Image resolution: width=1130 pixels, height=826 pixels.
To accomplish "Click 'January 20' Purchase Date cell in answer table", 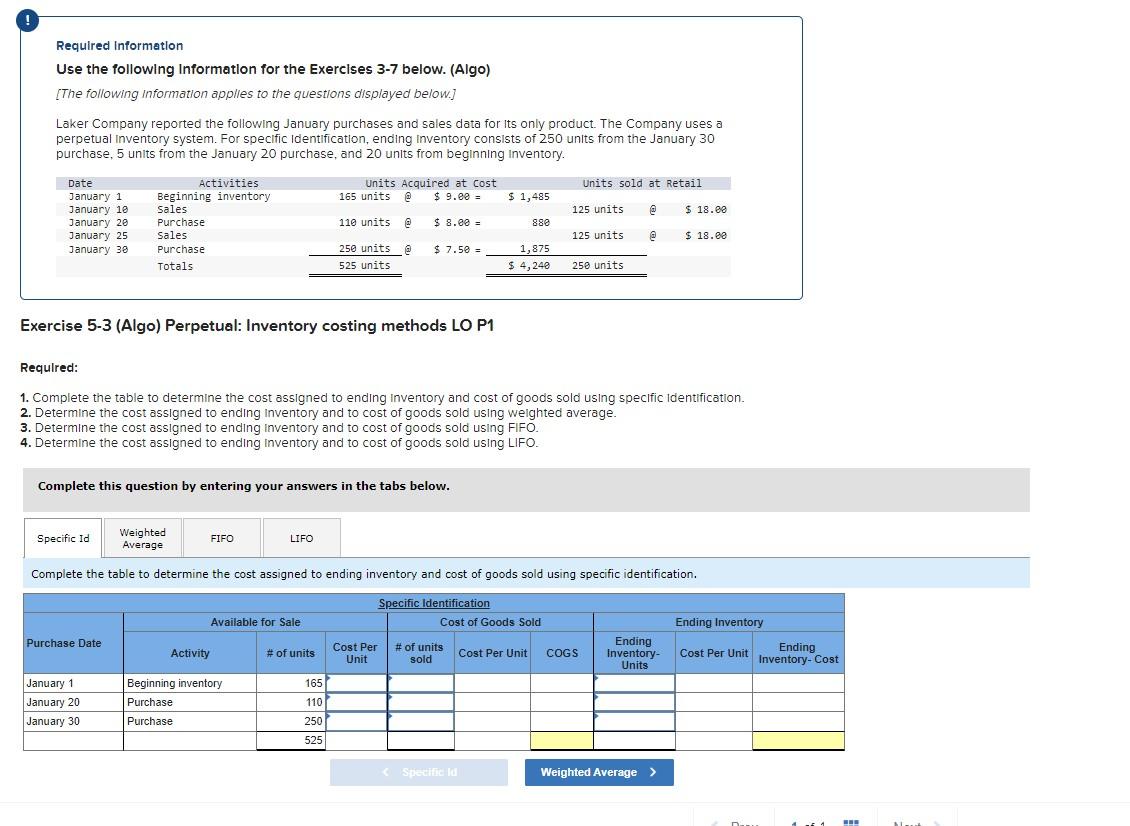I will click(74, 702).
